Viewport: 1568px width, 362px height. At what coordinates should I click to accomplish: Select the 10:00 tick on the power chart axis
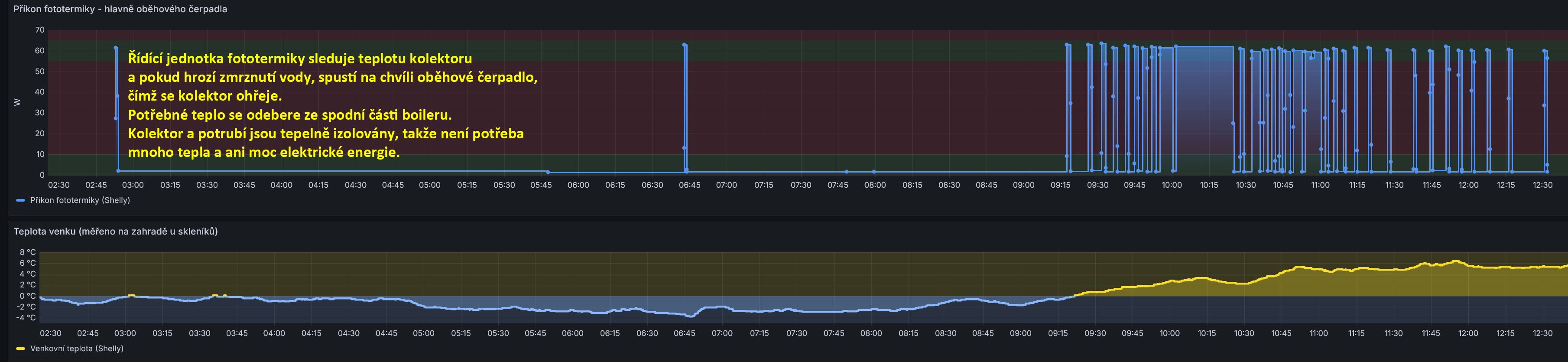[1172, 185]
